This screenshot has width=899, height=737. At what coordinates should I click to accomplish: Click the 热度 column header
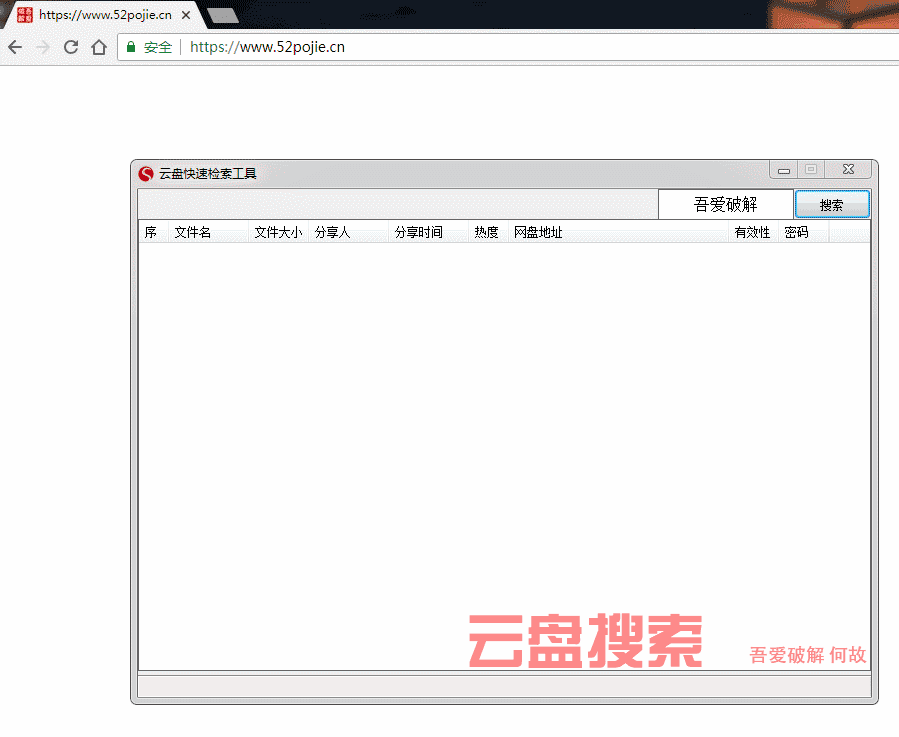click(x=486, y=232)
